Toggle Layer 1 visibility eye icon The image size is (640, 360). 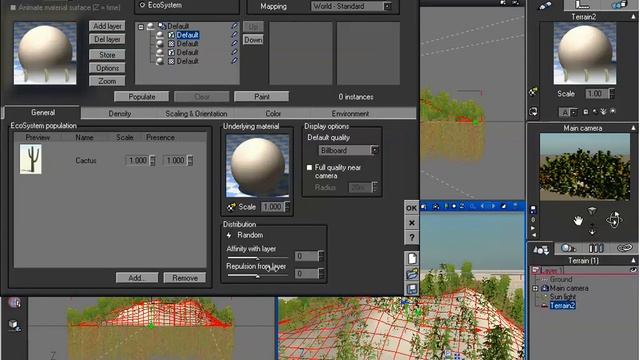[633, 270]
